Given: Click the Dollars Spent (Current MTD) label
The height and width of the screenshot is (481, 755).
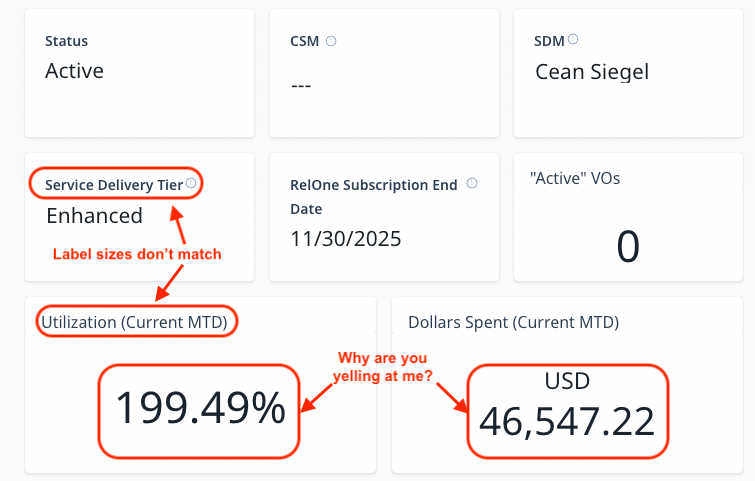Looking at the screenshot, I should tap(513, 322).
